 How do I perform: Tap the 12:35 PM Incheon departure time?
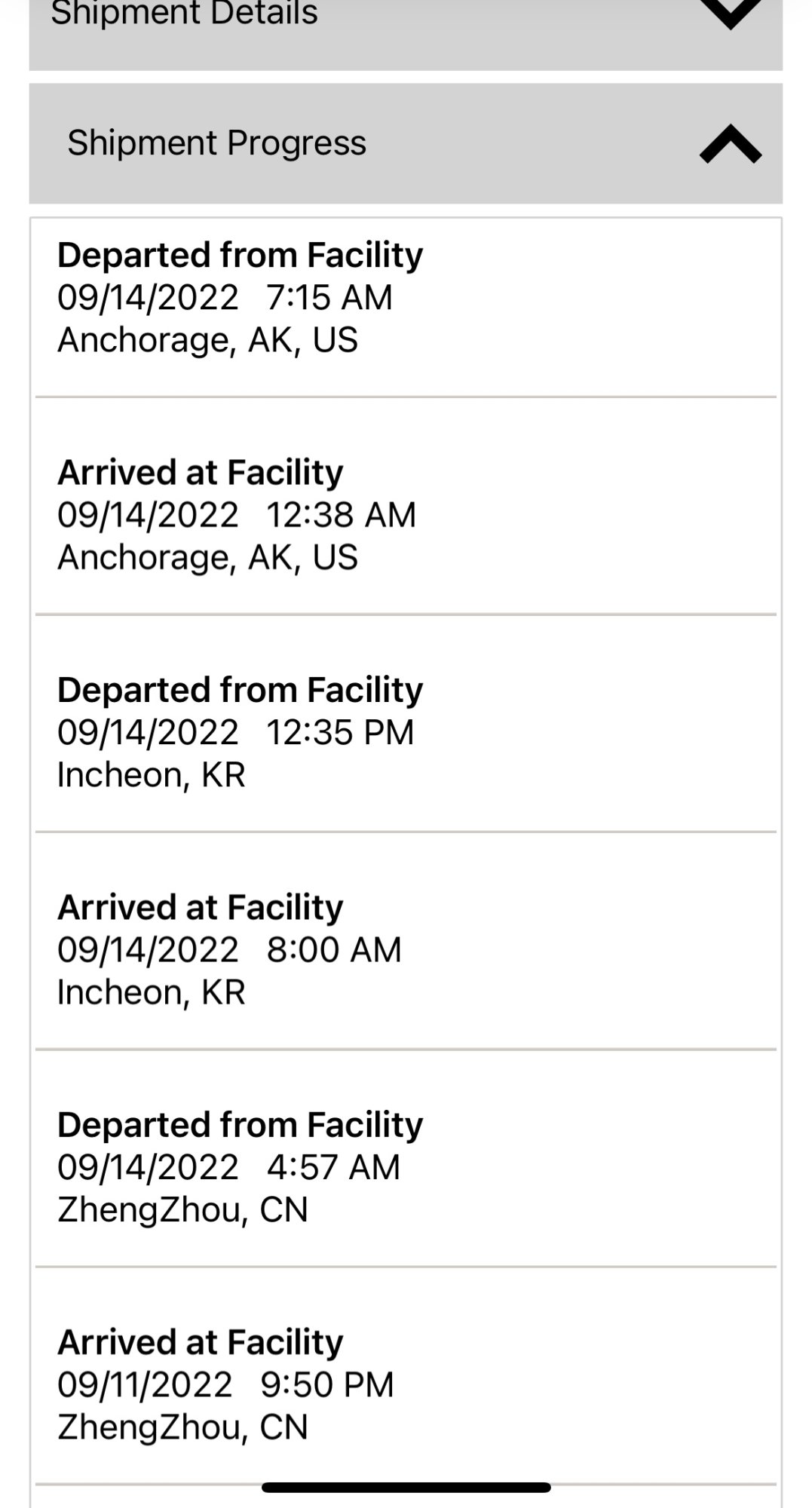(x=340, y=733)
